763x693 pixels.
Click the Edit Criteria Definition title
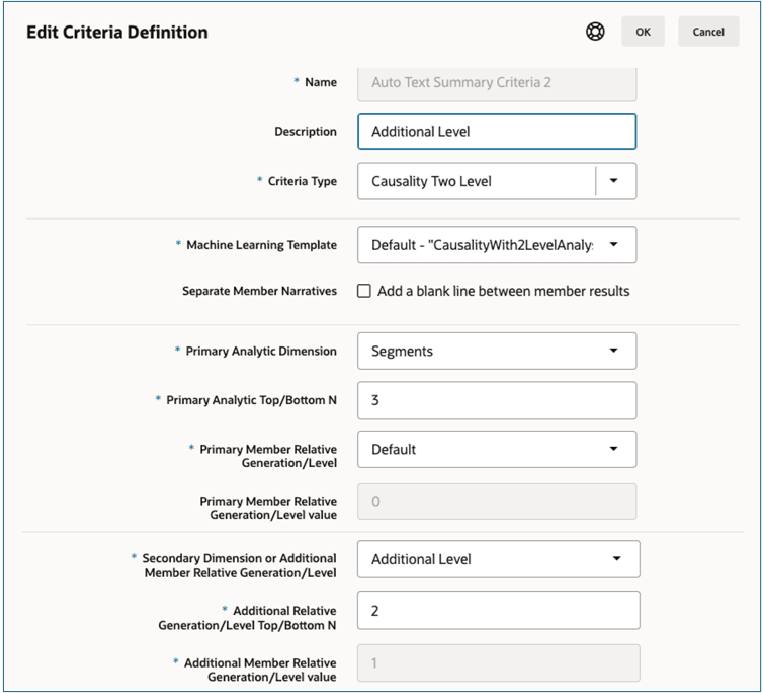point(117,32)
